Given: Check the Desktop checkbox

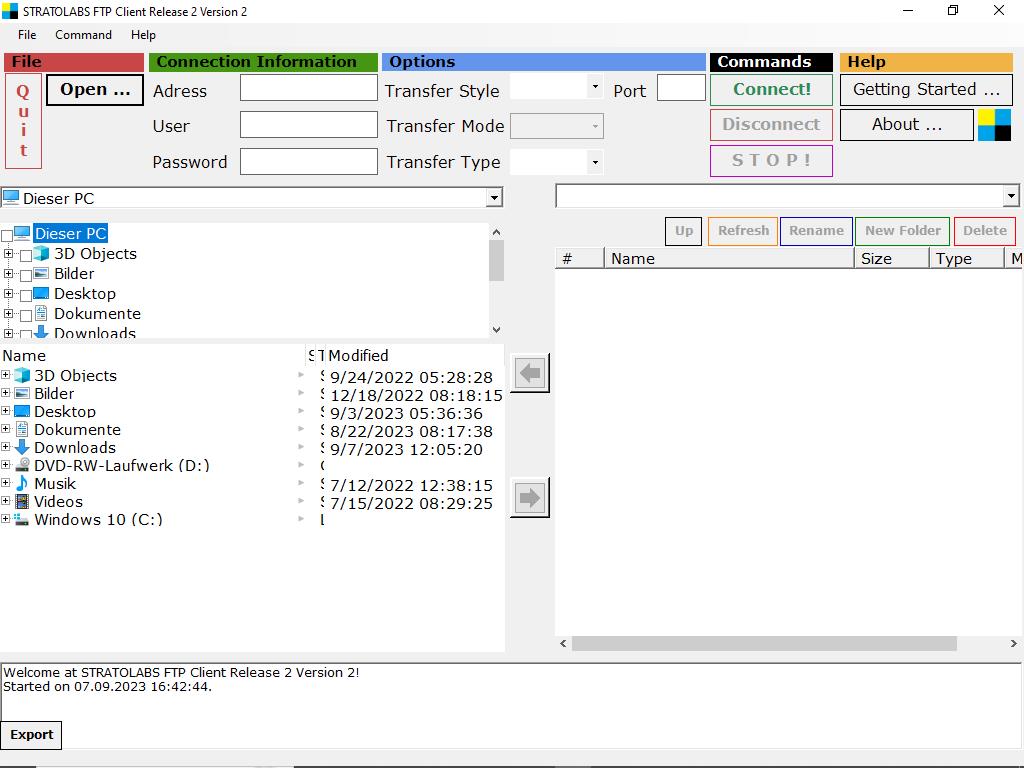Looking at the screenshot, I should (26, 296).
